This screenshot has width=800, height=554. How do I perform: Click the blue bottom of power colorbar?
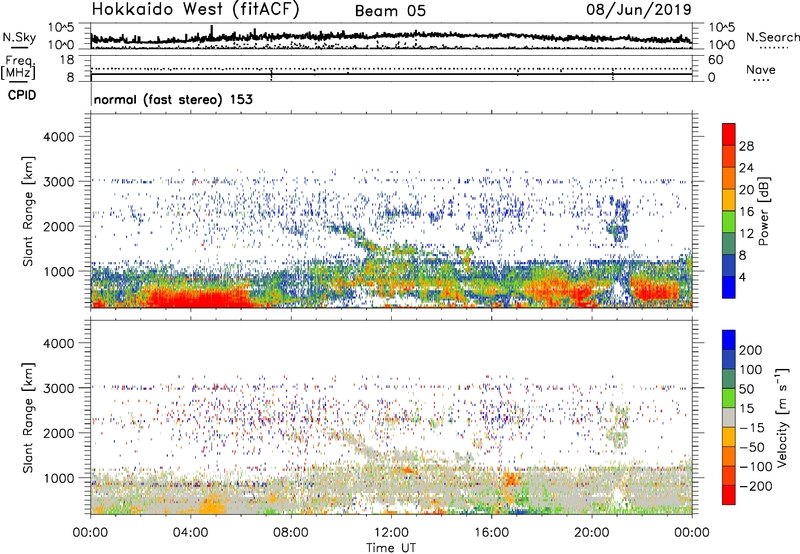(x=729, y=287)
